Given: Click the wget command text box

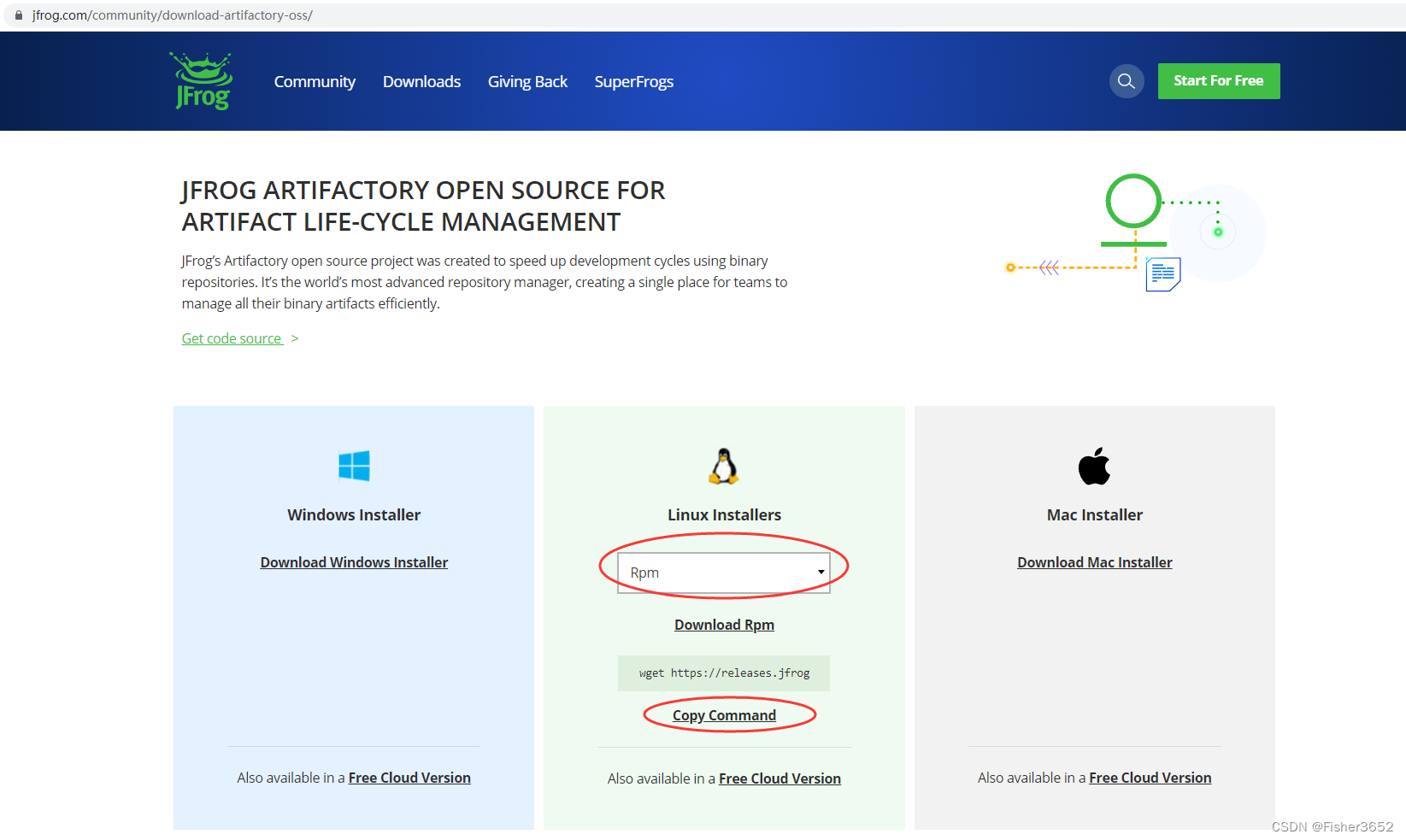Looking at the screenshot, I should (724, 673).
